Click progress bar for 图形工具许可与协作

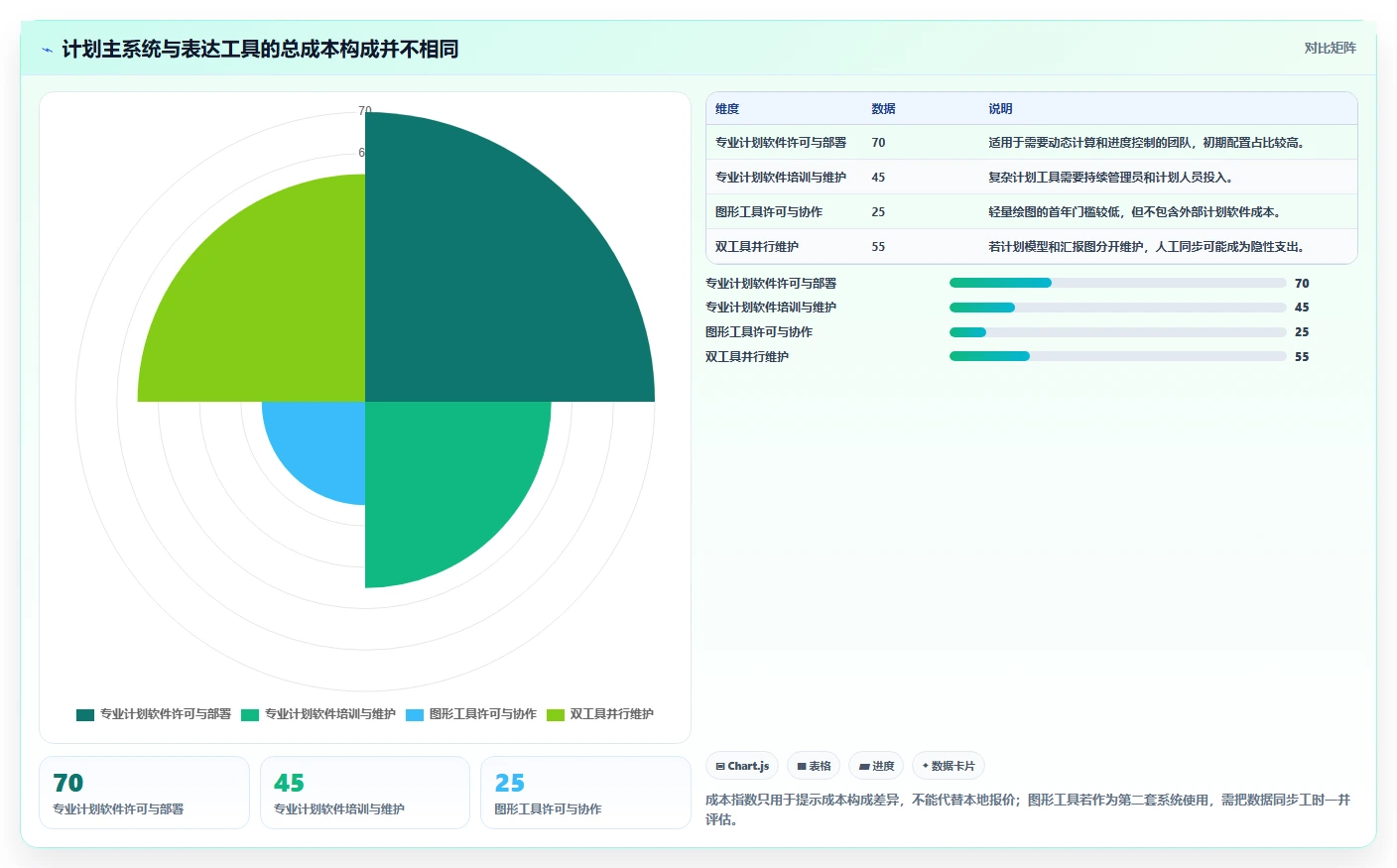pyautogui.click(x=1118, y=332)
